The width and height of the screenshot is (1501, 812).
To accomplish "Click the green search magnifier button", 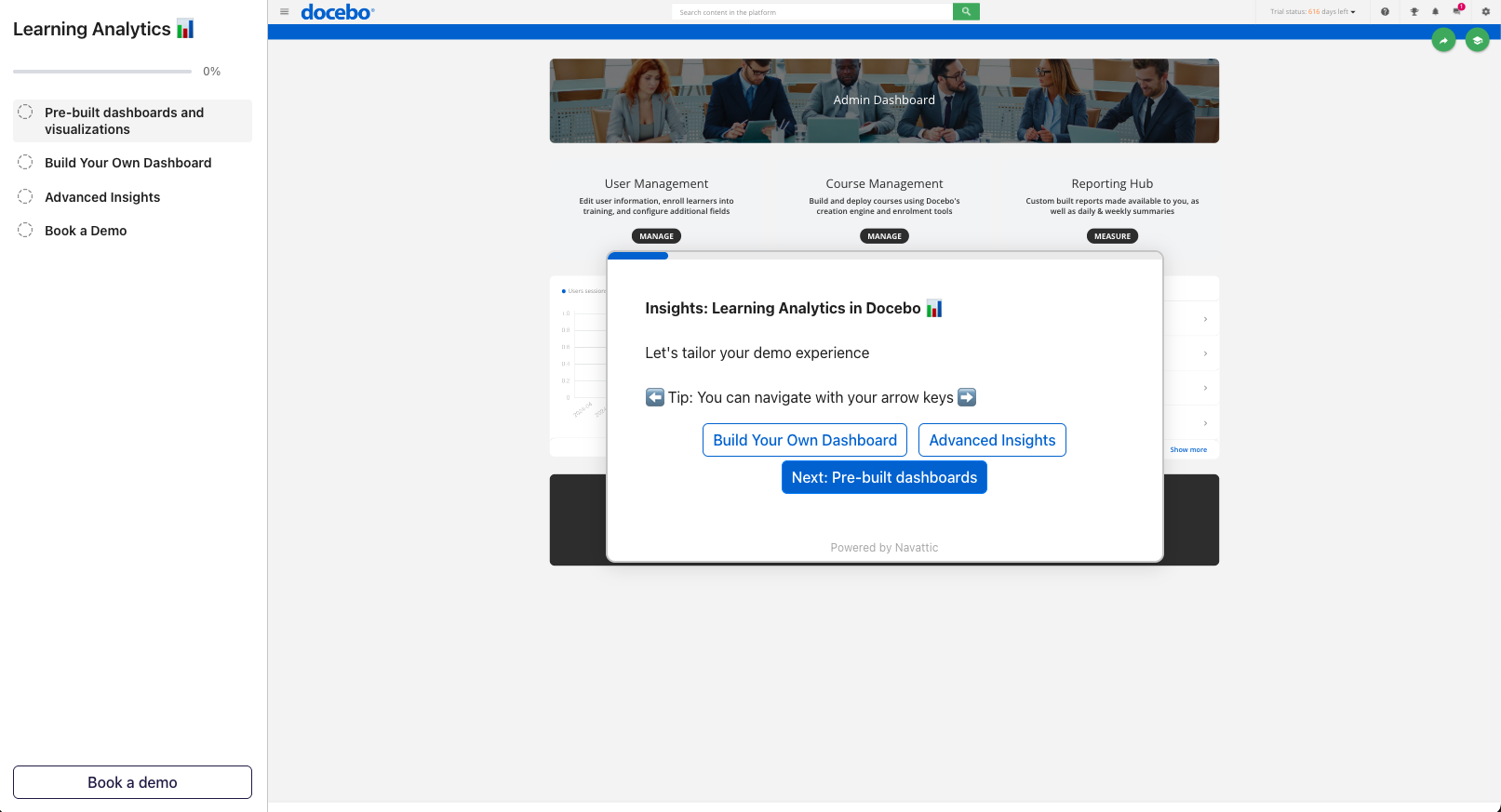I will (x=966, y=12).
